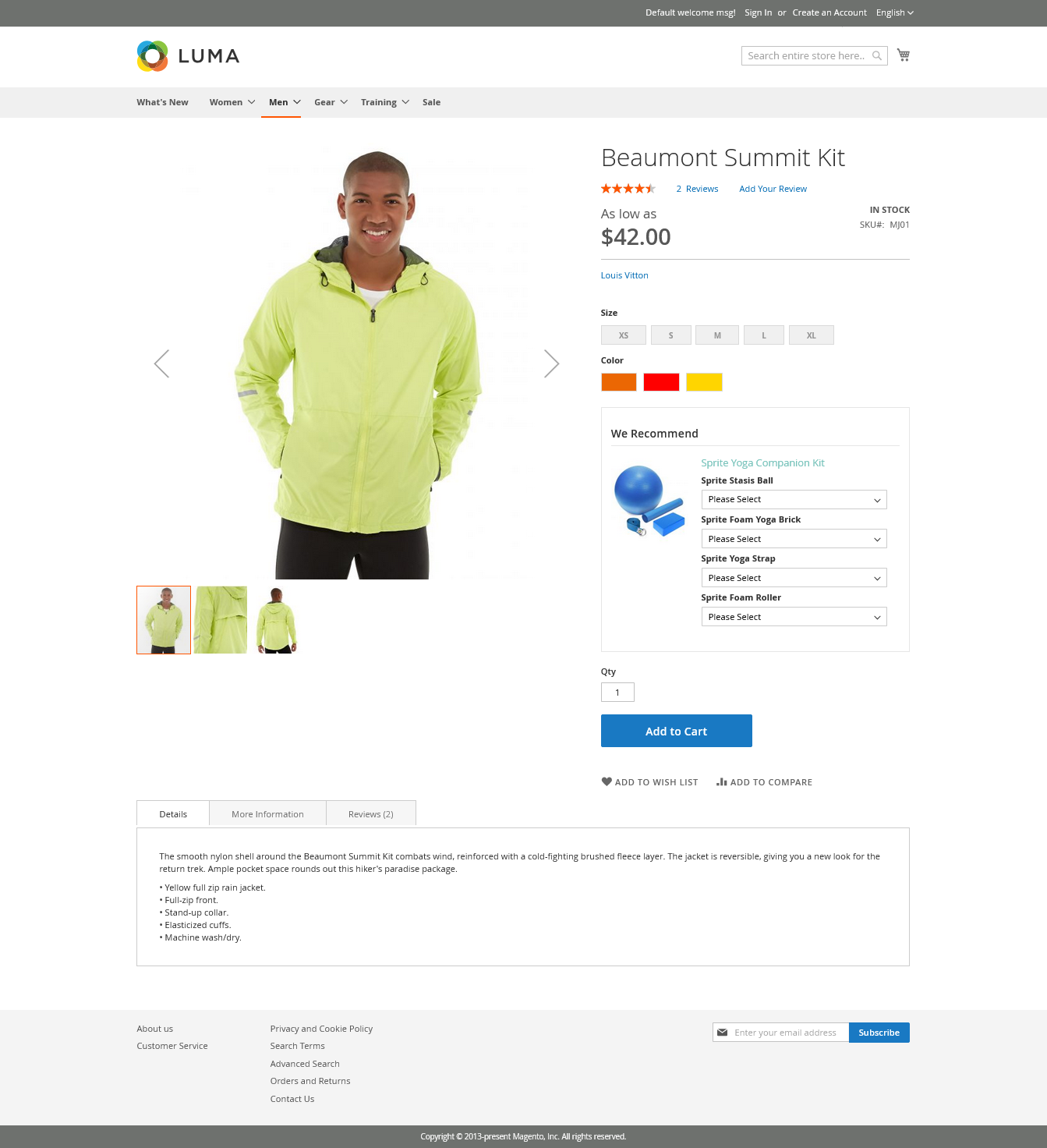Switch to the More Information tab
This screenshot has width=1047, height=1148.
tap(267, 813)
